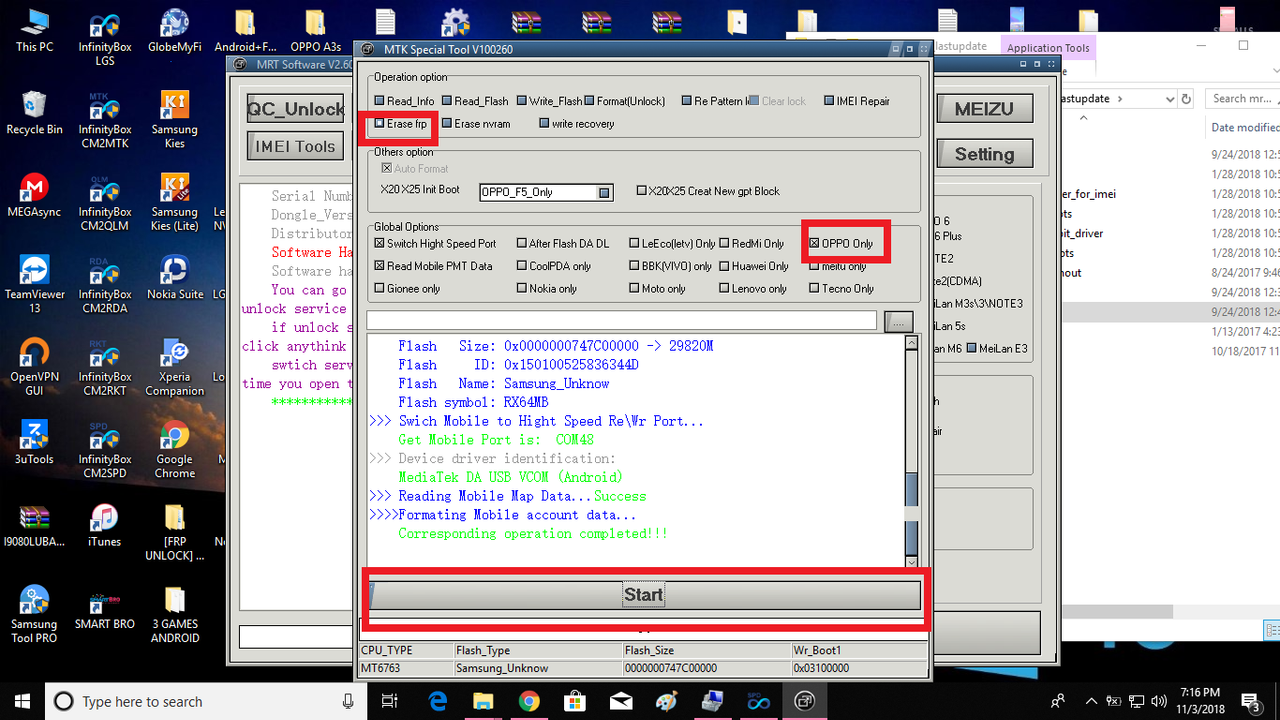1280x720 pixels.
Task: Refresh the File Explorer folder view
Action: click(1186, 99)
